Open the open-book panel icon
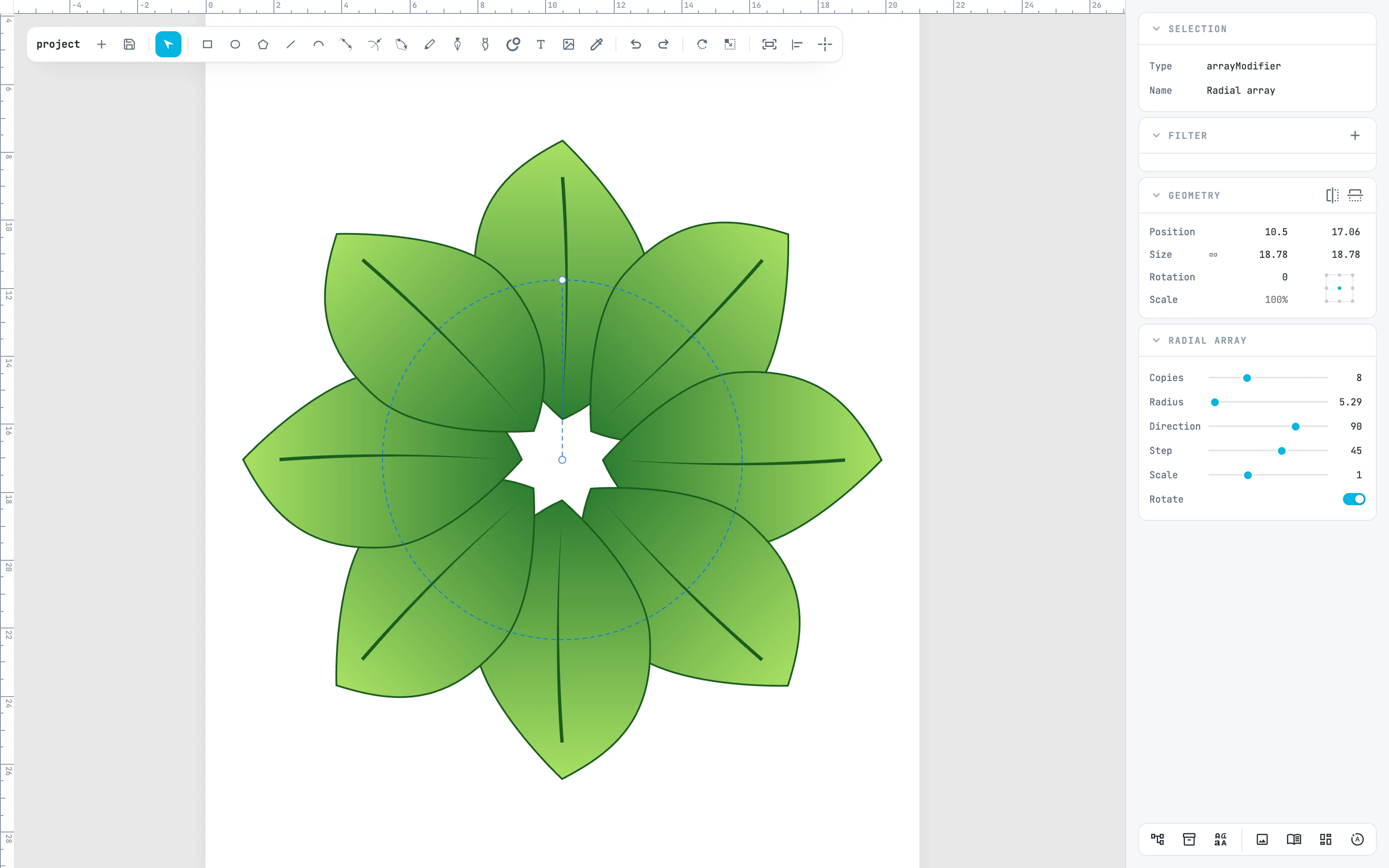This screenshot has width=1389, height=868. click(1294, 839)
